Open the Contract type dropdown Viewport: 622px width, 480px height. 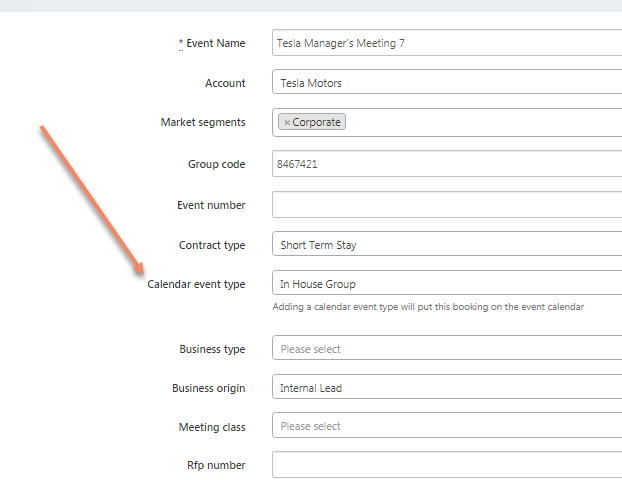coord(446,245)
